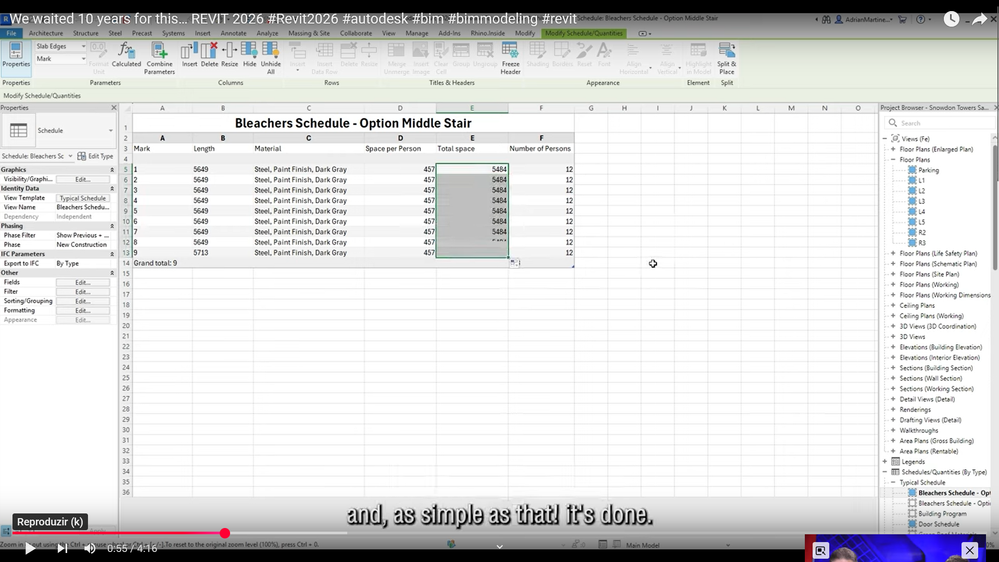Image resolution: width=999 pixels, height=562 pixels.
Task: Collapse the Graphics properties section
Action: point(112,170)
